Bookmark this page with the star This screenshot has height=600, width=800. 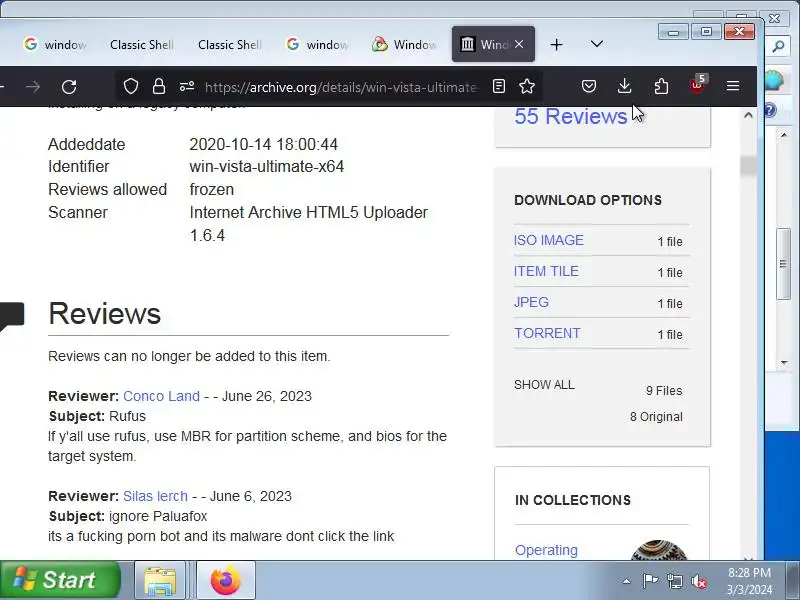[527, 86]
